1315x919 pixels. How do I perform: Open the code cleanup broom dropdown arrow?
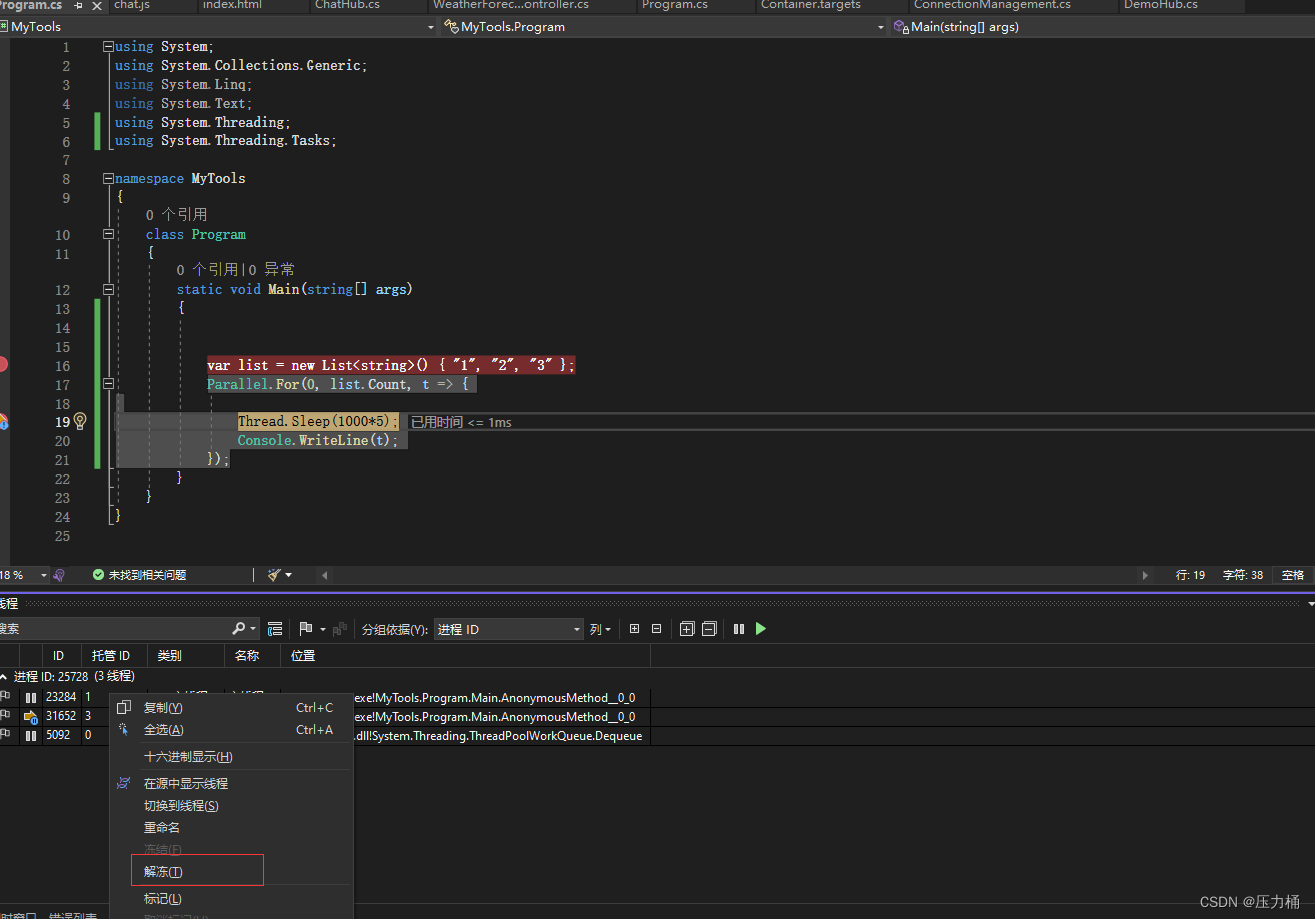pos(289,575)
